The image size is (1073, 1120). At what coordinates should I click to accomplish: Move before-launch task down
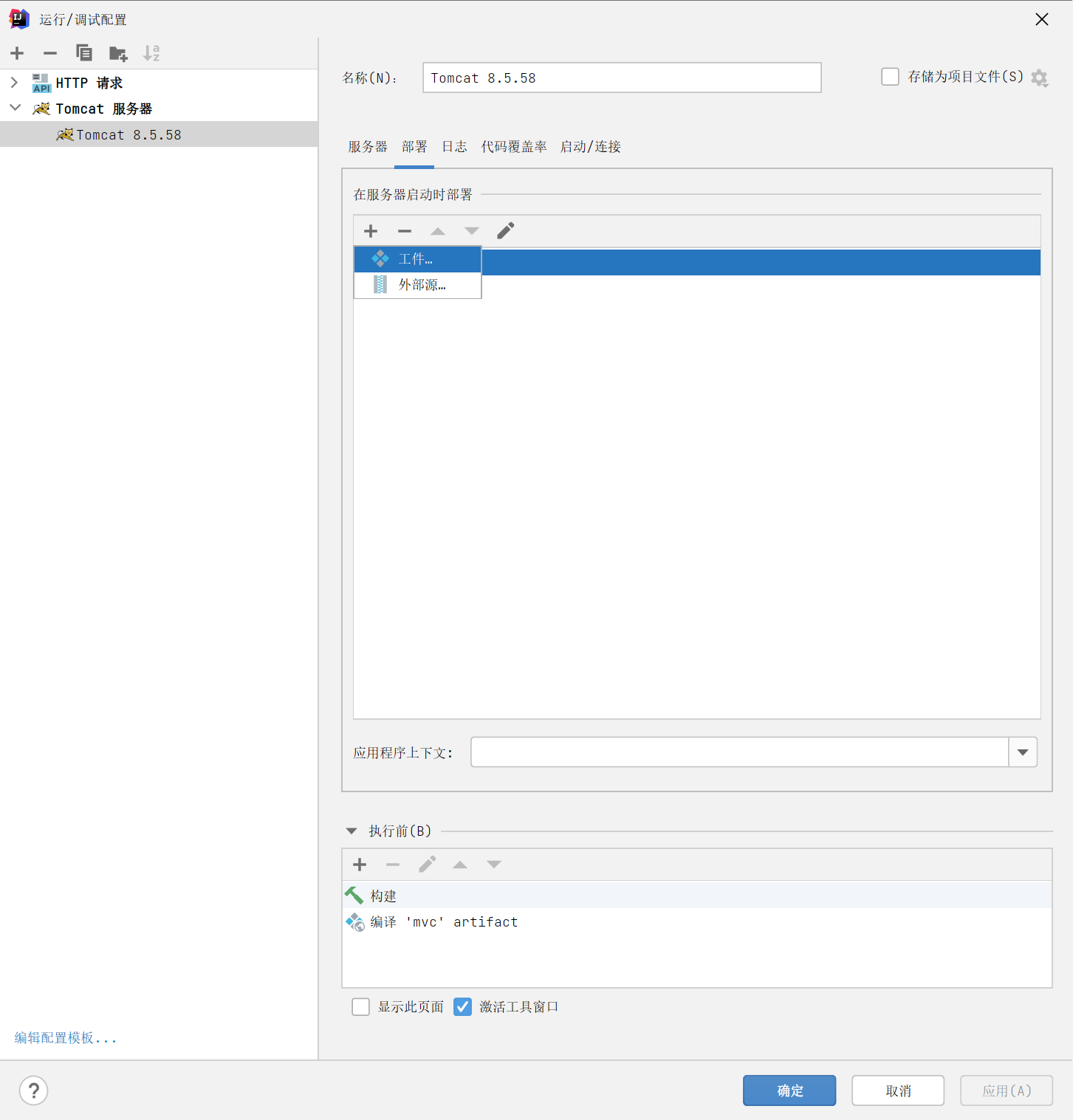[x=494, y=865]
